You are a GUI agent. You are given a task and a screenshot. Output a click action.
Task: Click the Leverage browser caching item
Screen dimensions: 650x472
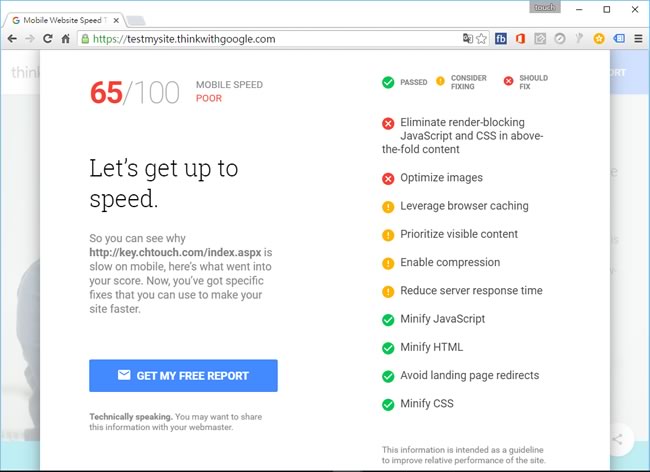click(455, 206)
